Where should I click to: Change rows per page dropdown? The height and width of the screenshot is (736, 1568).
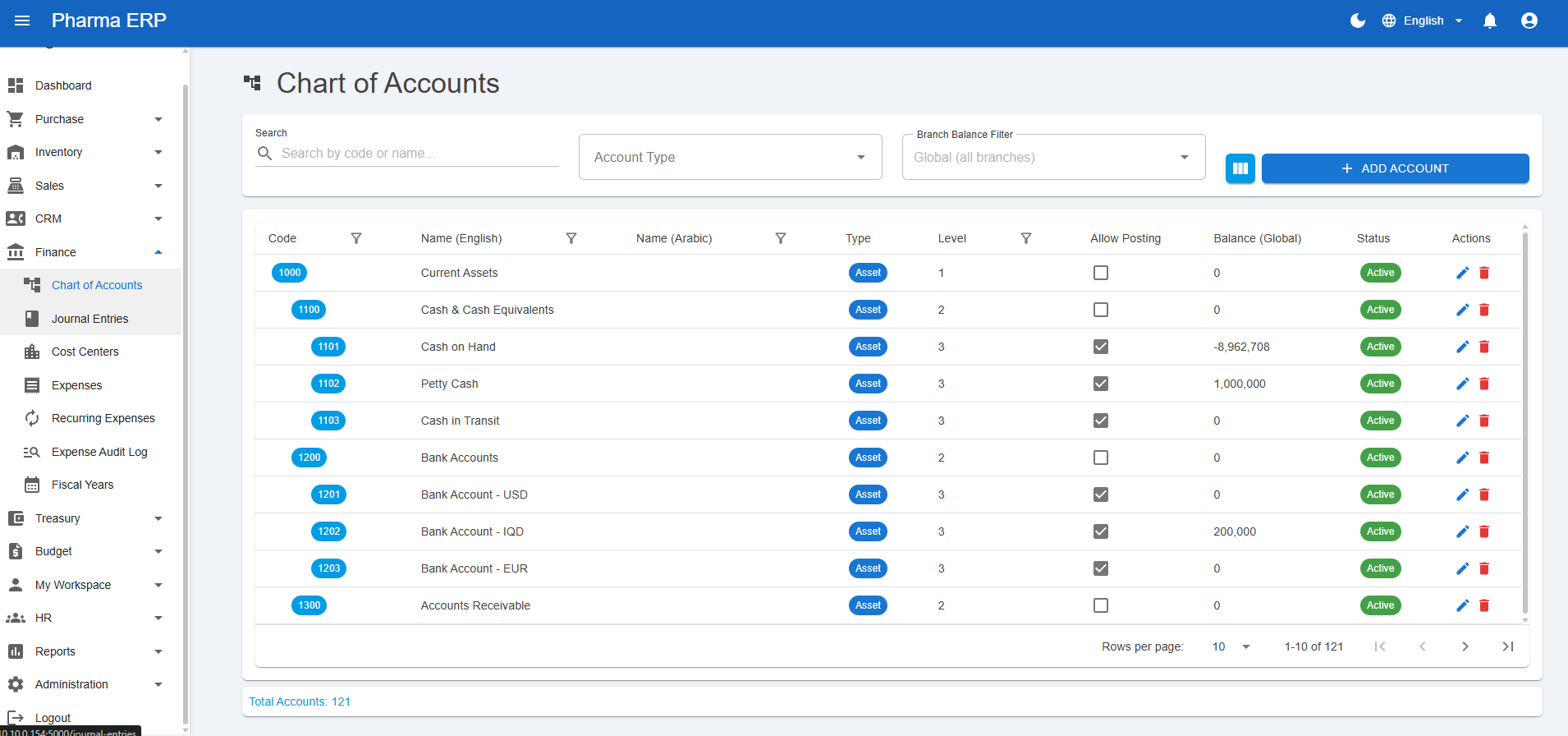coord(1231,646)
